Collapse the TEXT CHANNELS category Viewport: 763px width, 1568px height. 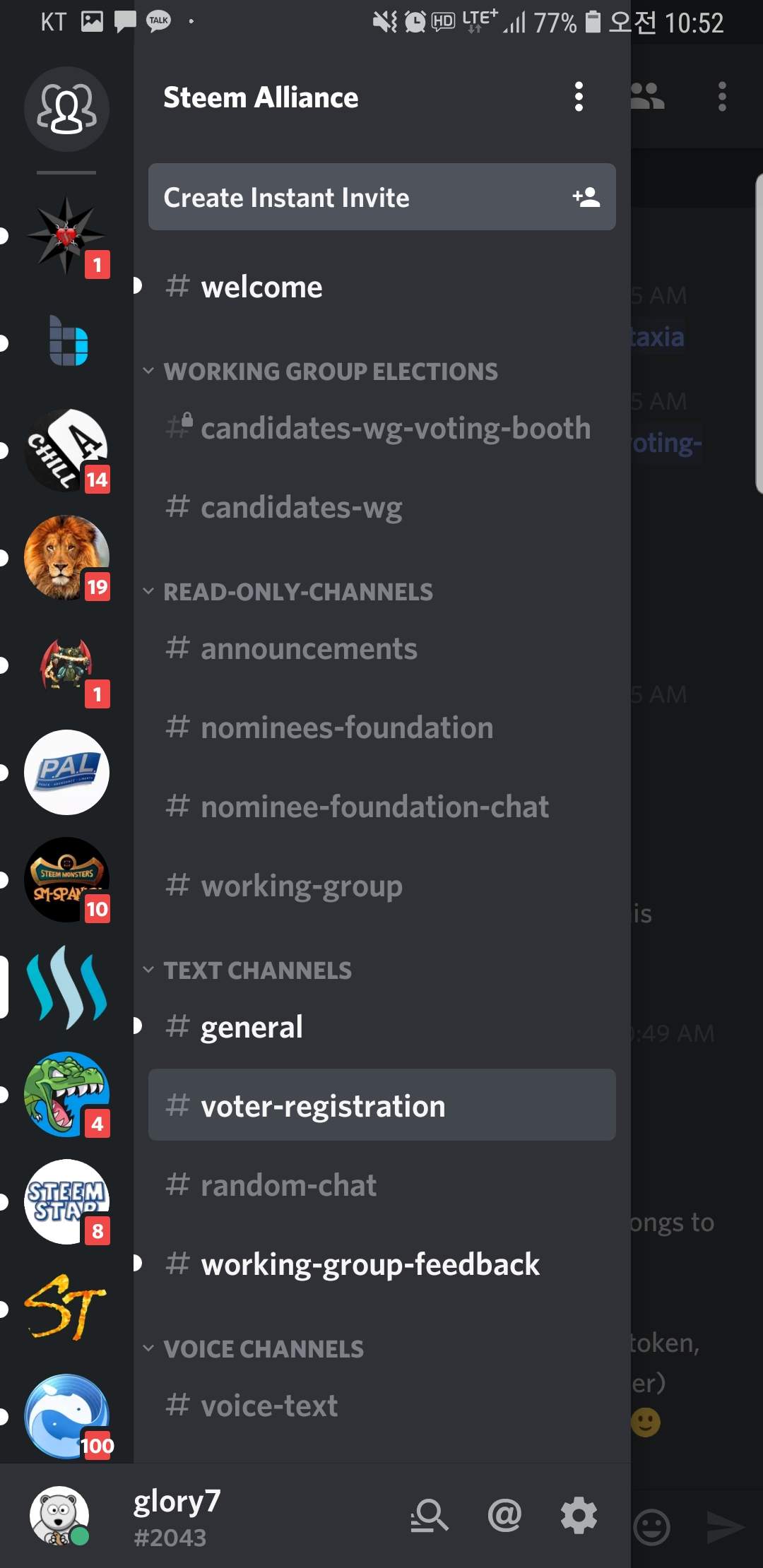(x=257, y=970)
